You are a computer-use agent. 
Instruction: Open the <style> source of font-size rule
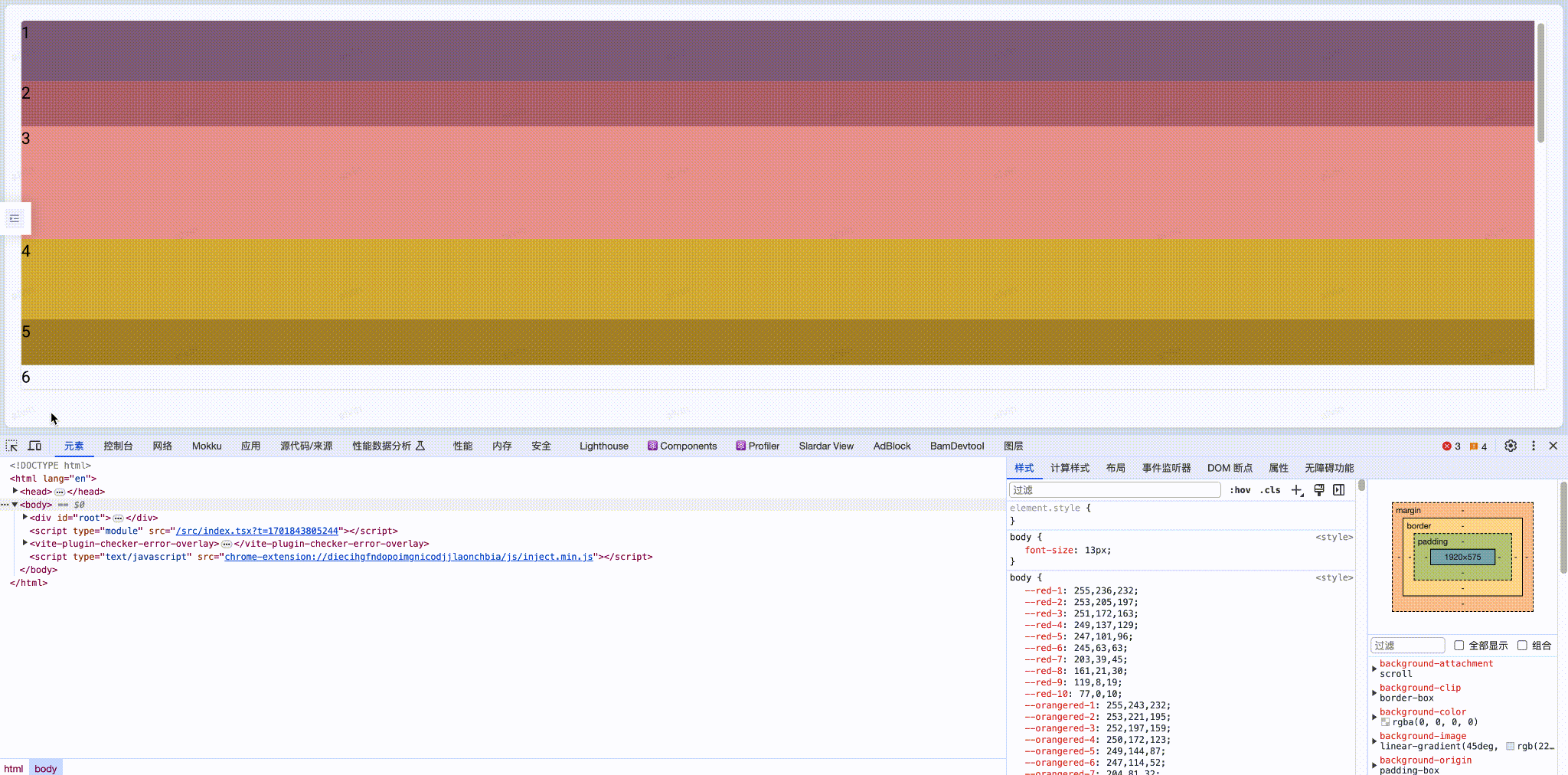pyautogui.click(x=1334, y=537)
